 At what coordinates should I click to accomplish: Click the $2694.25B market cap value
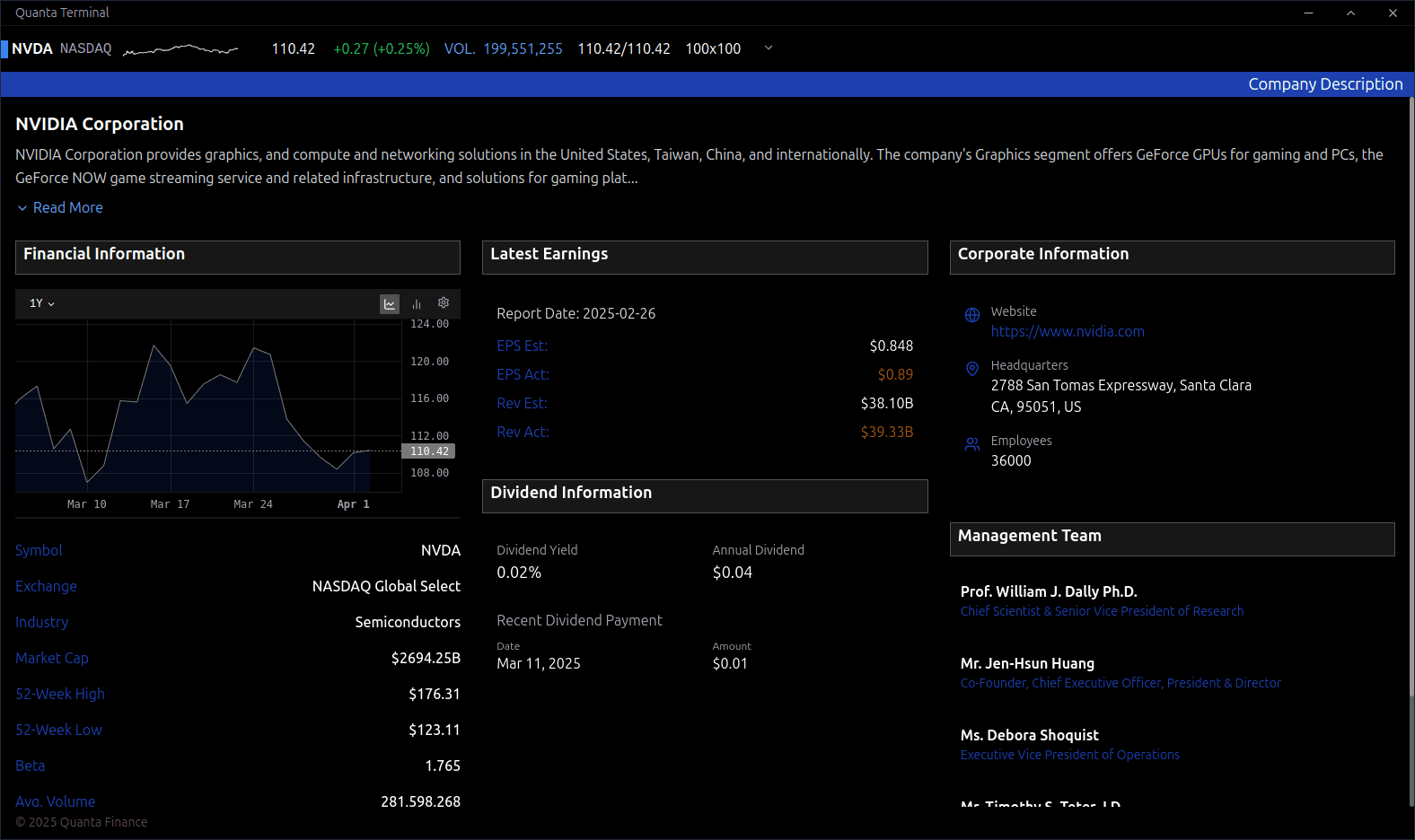click(x=426, y=658)
